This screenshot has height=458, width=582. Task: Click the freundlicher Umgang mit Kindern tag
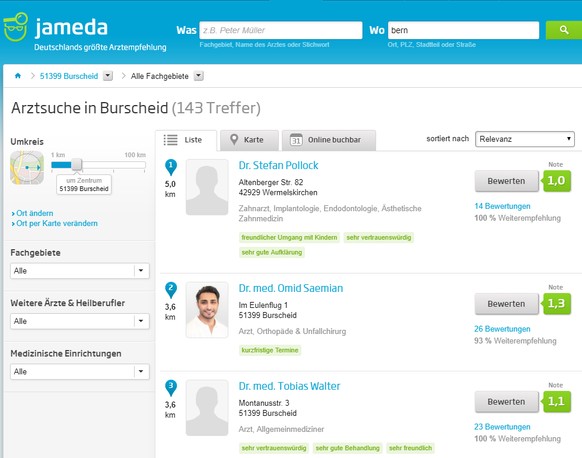pos(290,238)
